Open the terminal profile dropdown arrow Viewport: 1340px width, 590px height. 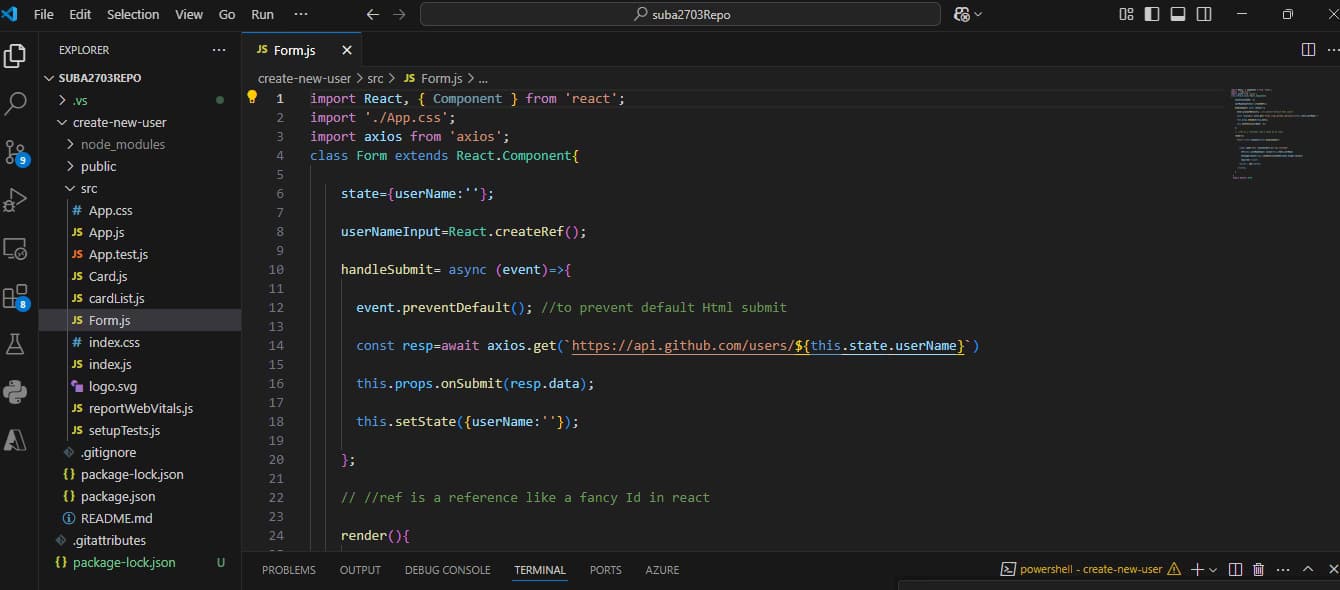(1212, 568)
